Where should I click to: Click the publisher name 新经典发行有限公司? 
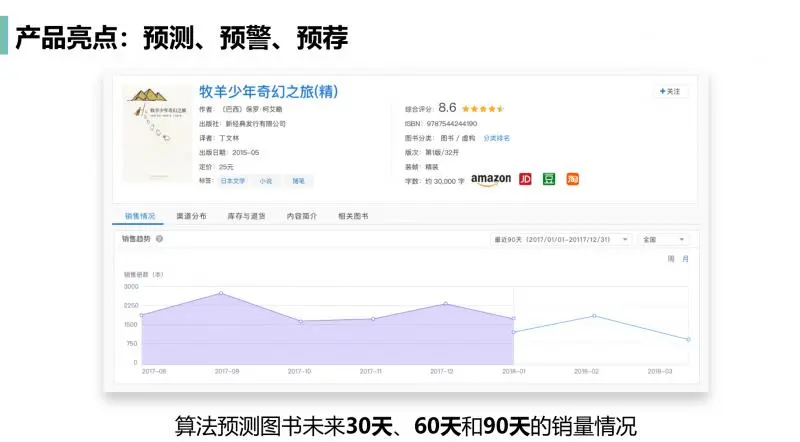pos(256,124)
